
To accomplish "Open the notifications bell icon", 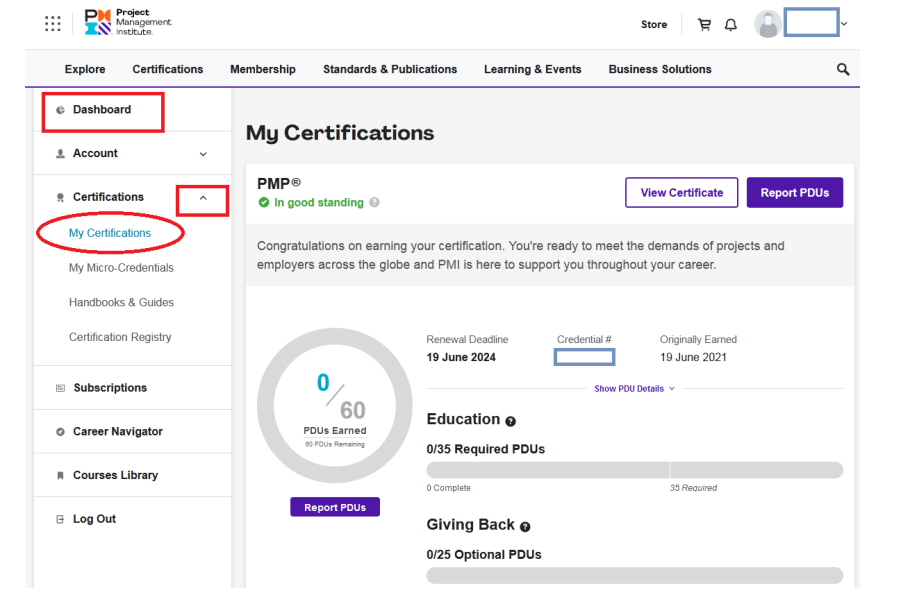I will [x=731, y=25].
